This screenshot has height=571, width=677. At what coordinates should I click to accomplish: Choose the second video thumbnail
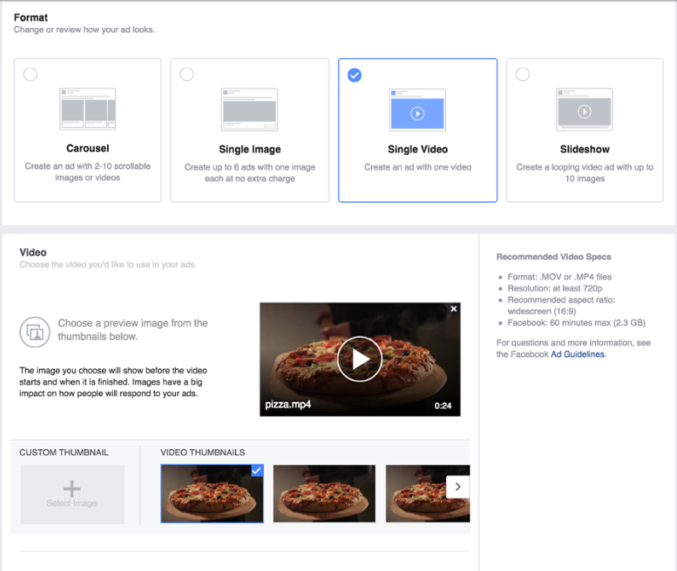324,494
